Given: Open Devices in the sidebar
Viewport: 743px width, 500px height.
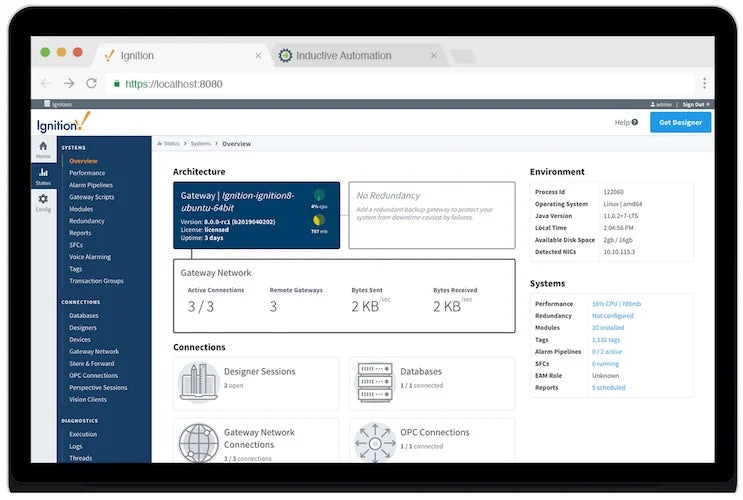Looking at the screenshot, I should (80, 339).
